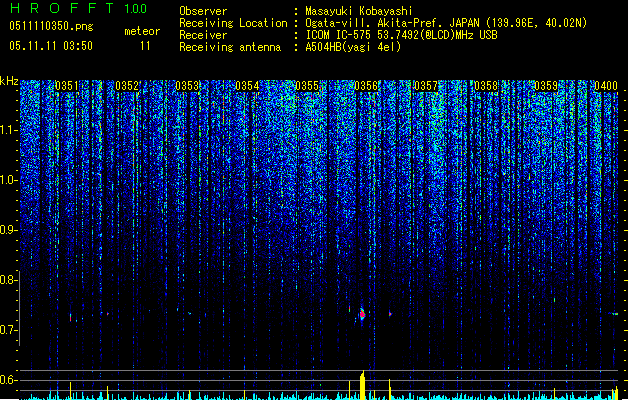629x400 pixels.
Task: Click the observer name Masayuki Kobayashi
Action: (358, 11)
